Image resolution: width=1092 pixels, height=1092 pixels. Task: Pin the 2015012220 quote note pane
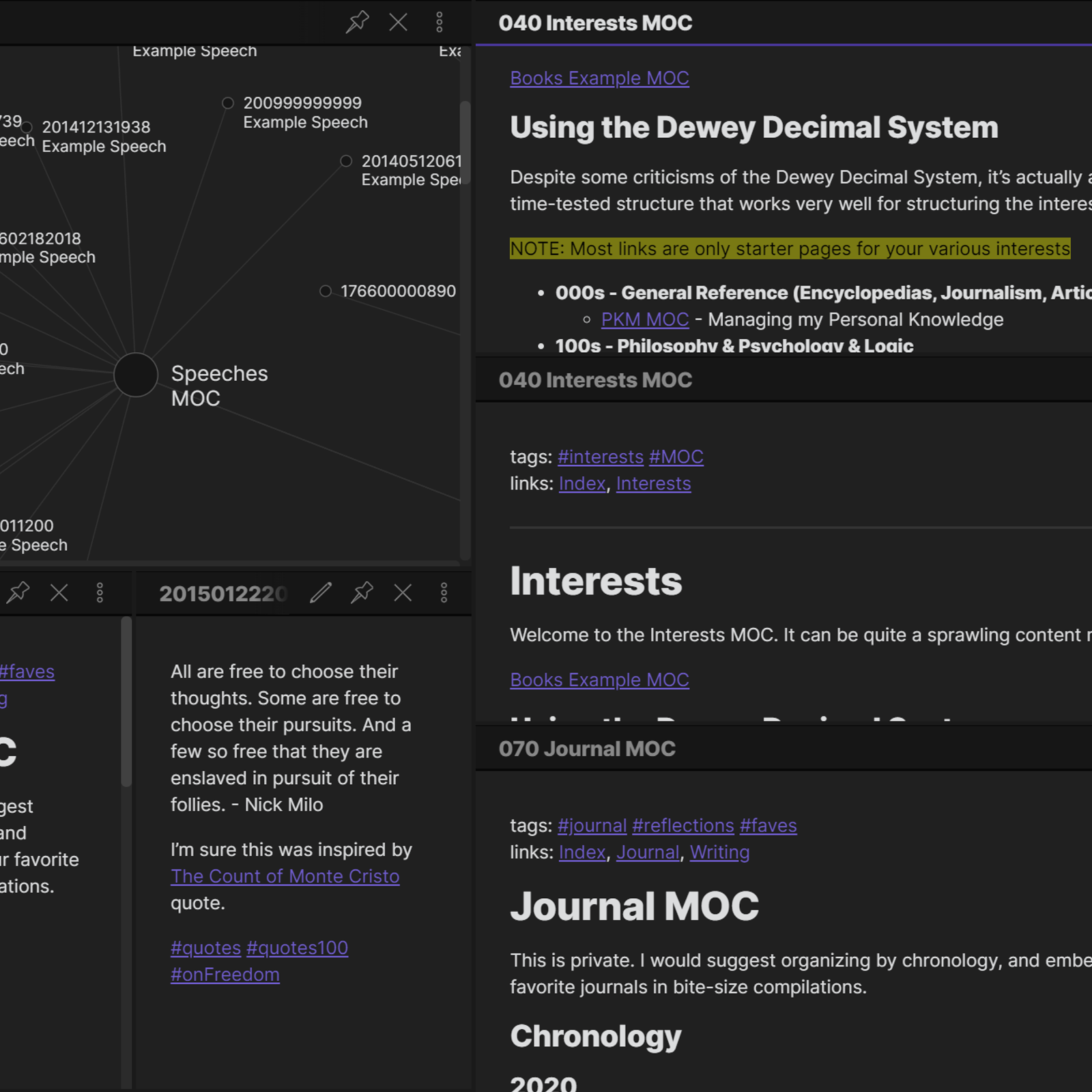click(x=362, y=592)
